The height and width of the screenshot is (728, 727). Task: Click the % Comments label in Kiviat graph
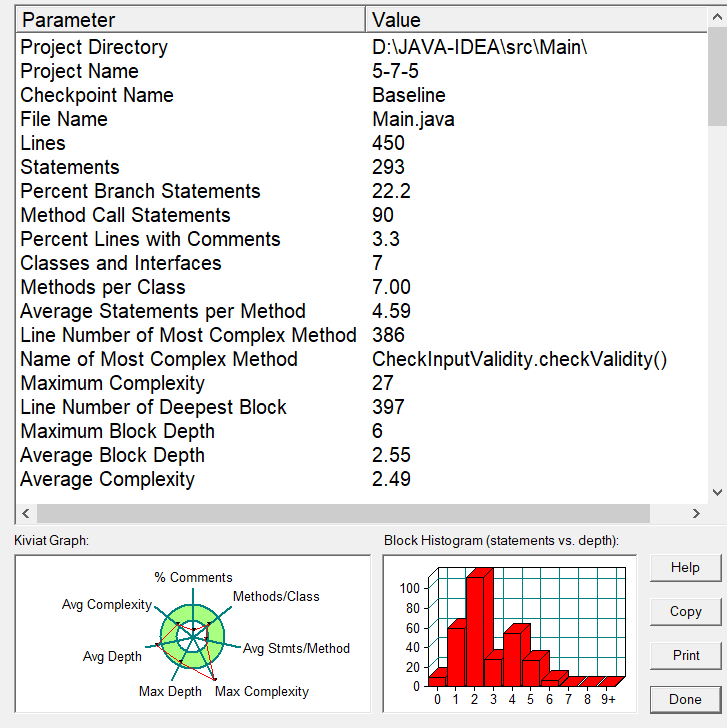[193, 577]
